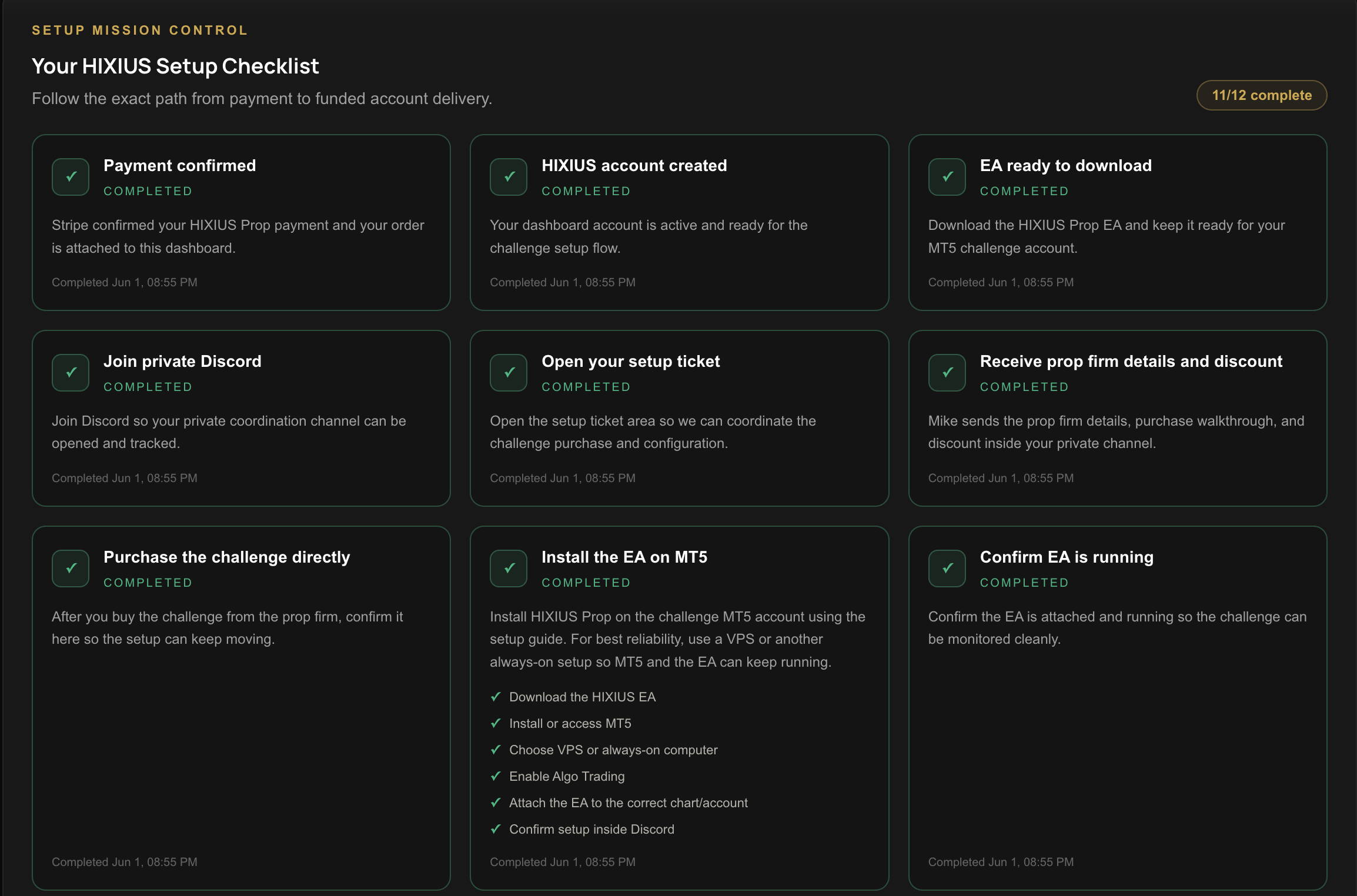This screenshot has width=1357, height=896.
Task: Select the Receive prop firm details checkmark box
Action: point(947,372)
